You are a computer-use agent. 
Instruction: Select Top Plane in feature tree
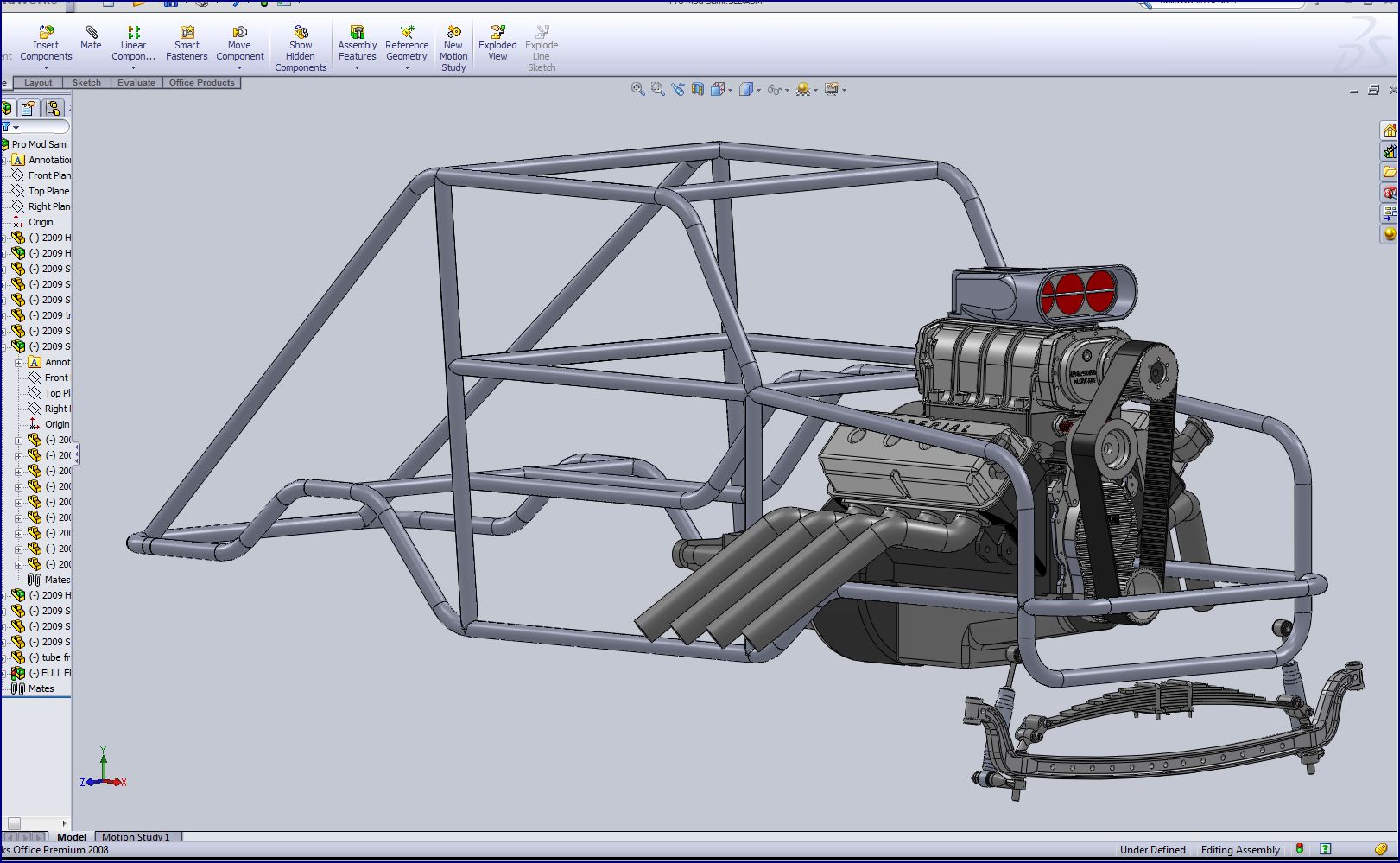tap(48, 191)
